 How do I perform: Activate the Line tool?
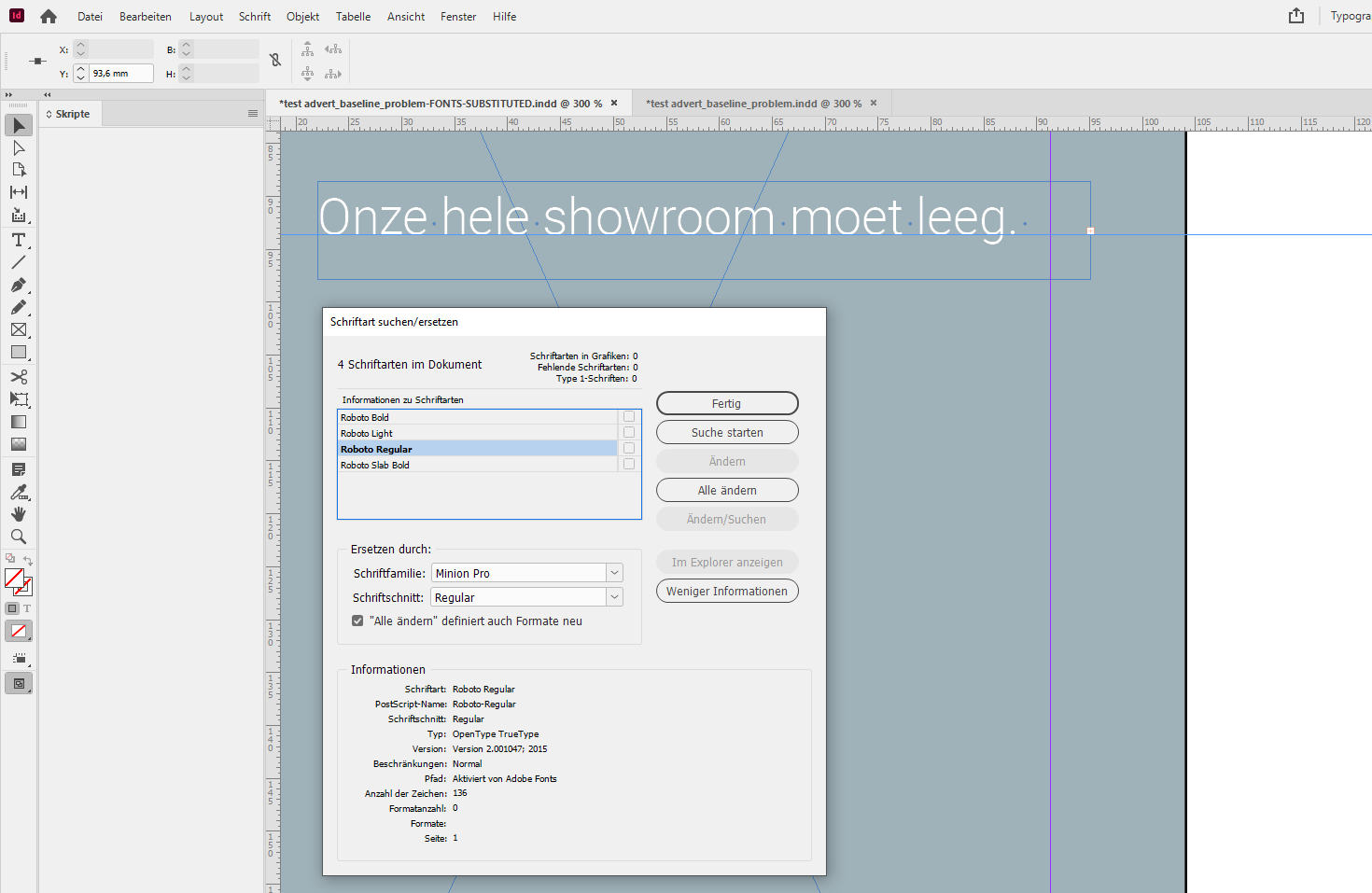19,262
